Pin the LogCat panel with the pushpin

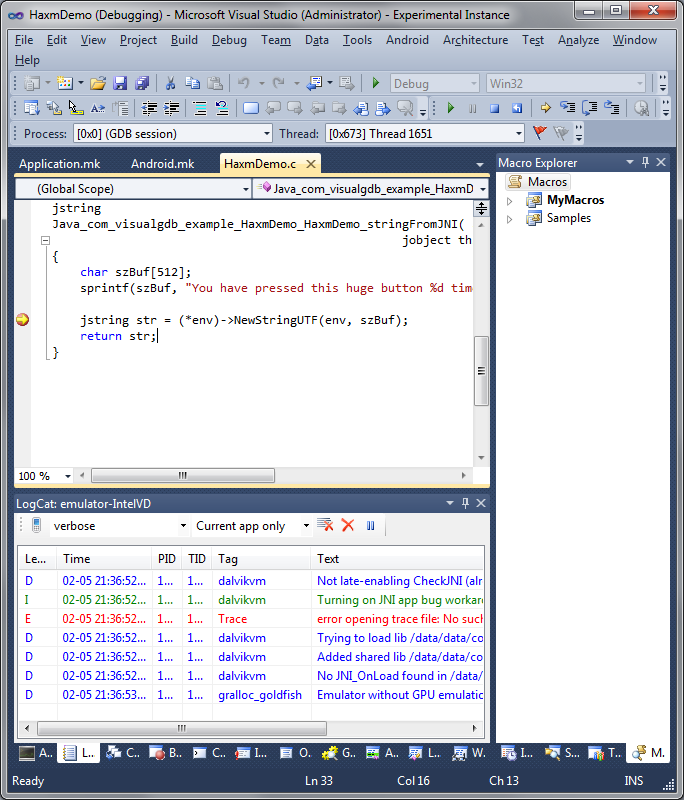465,503
